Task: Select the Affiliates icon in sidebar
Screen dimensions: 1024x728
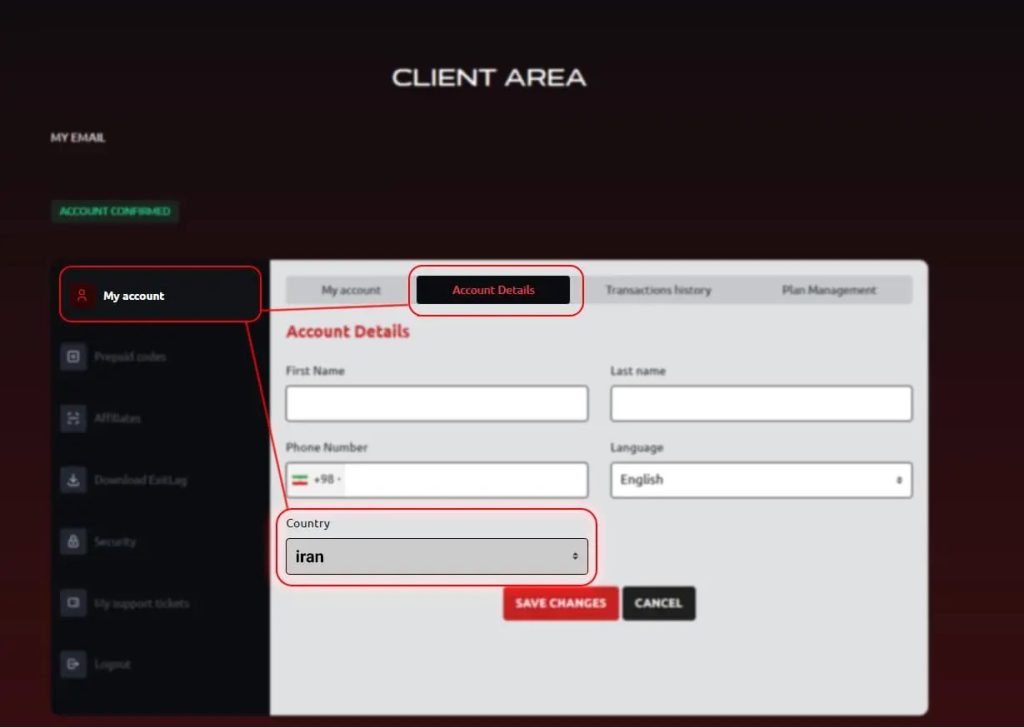Action: coord(73,418)
